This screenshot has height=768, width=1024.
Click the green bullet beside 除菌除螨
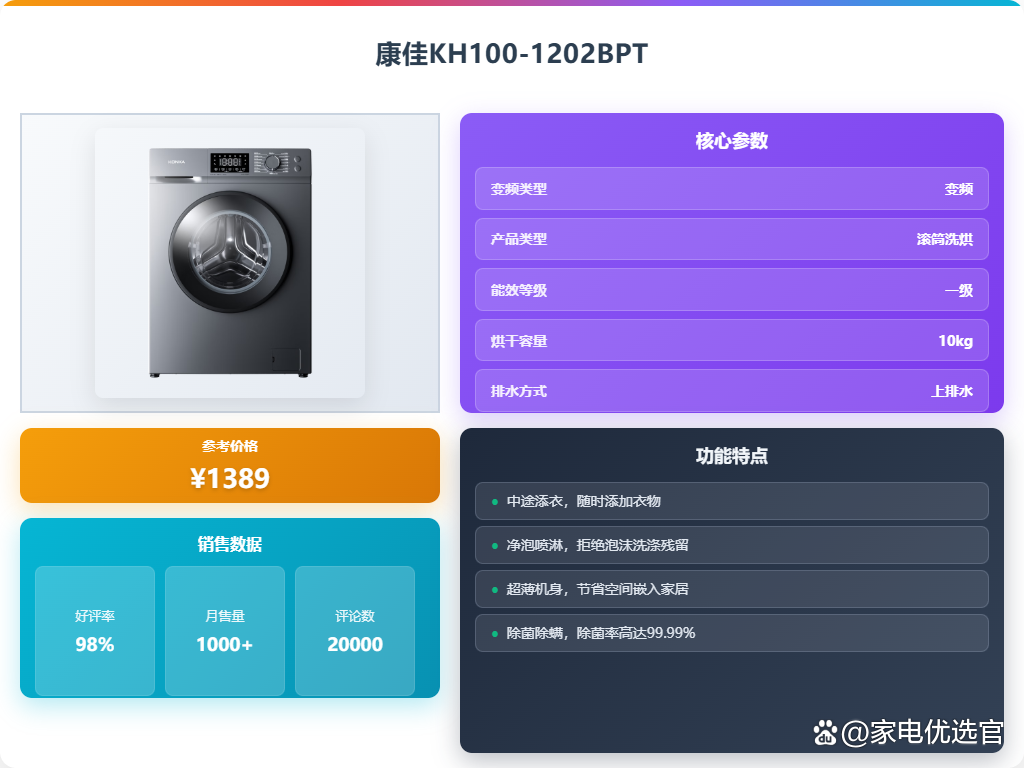[494, 633]
